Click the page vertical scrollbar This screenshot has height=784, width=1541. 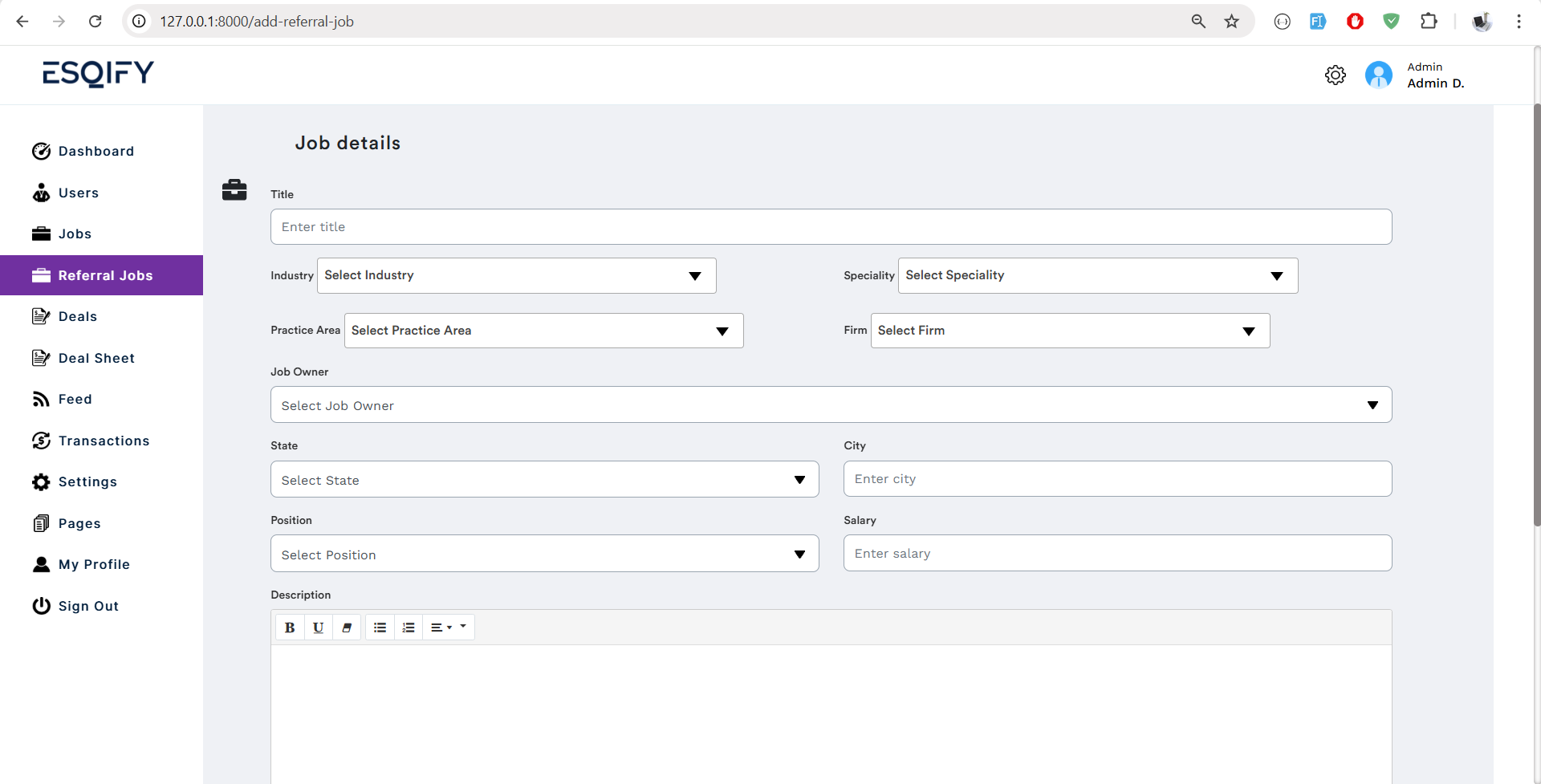pyautogui.click(x=1536, y=321)
